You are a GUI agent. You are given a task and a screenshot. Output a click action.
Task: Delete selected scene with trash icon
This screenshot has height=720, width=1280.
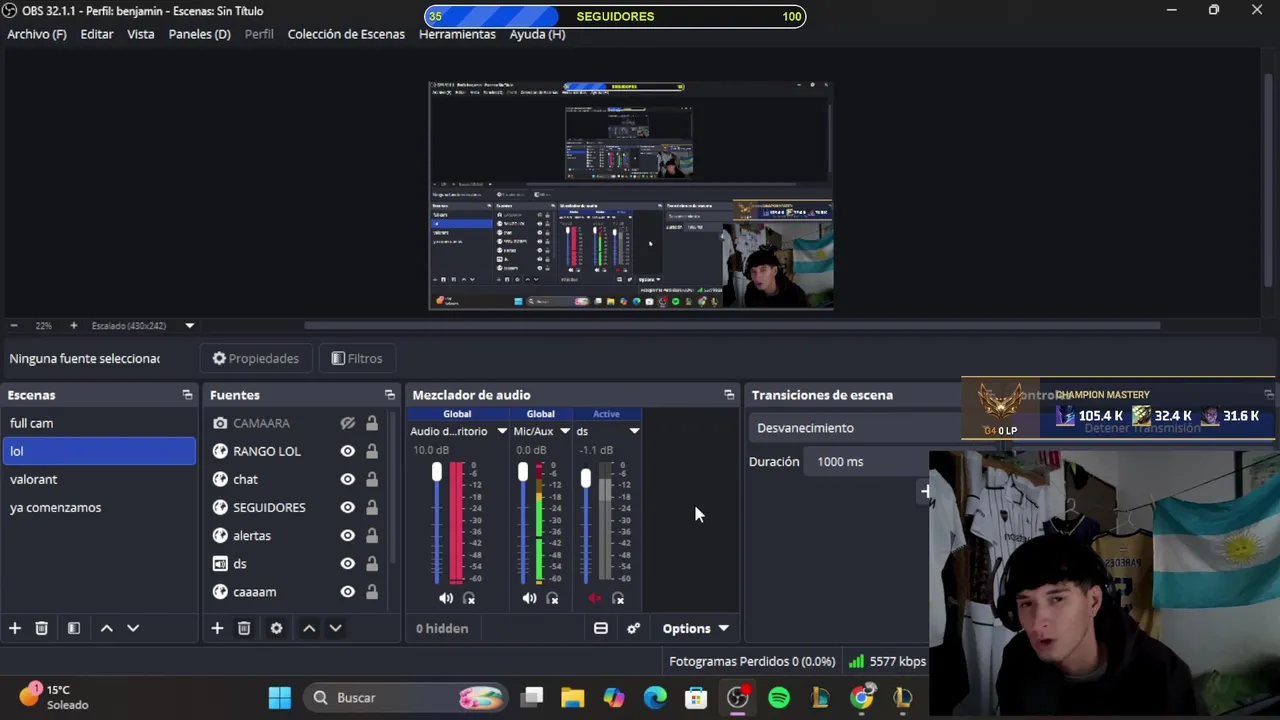coord(41,628)
